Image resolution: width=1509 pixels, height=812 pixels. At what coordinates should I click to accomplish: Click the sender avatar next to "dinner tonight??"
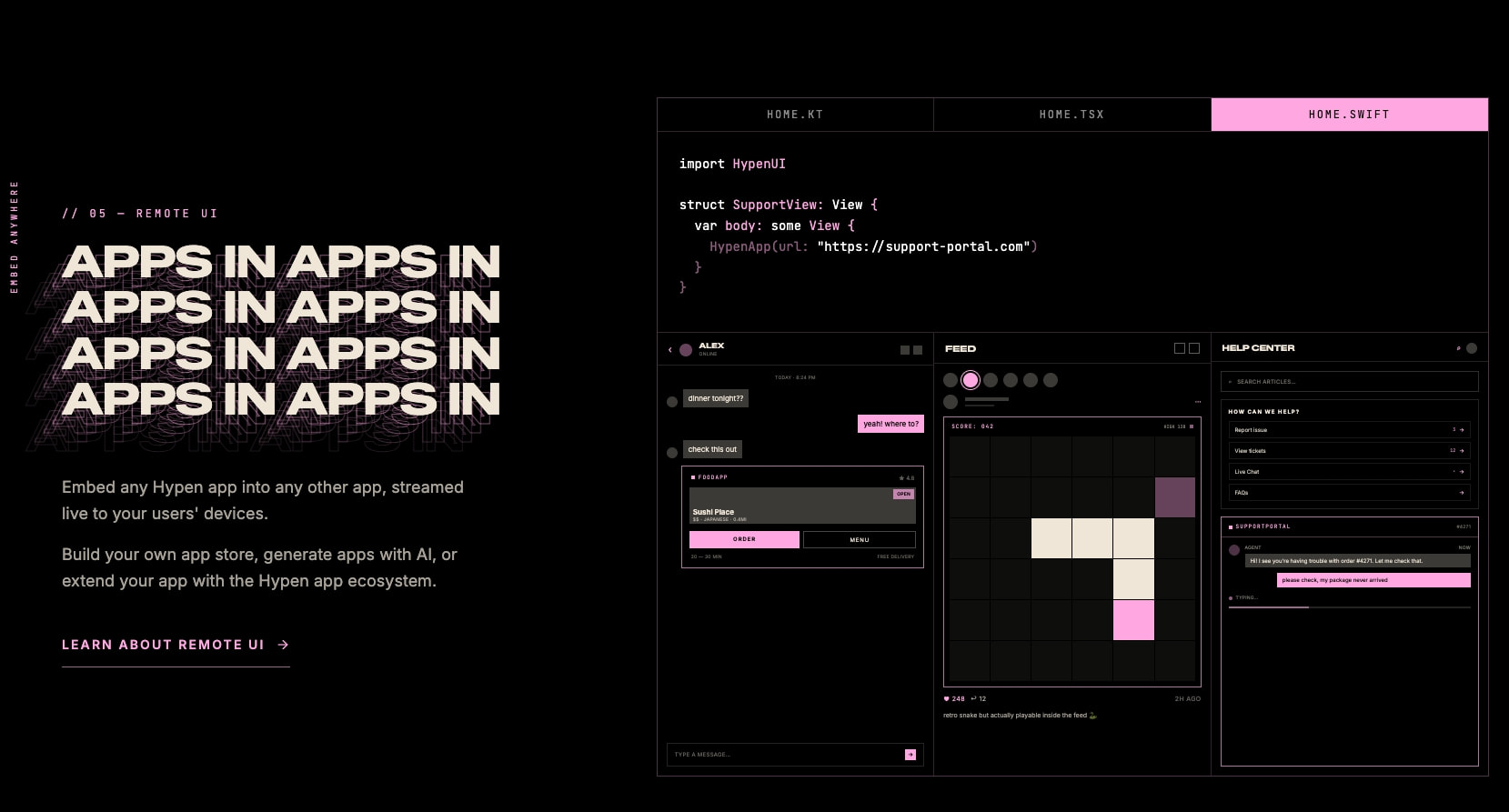pos(672,402)
